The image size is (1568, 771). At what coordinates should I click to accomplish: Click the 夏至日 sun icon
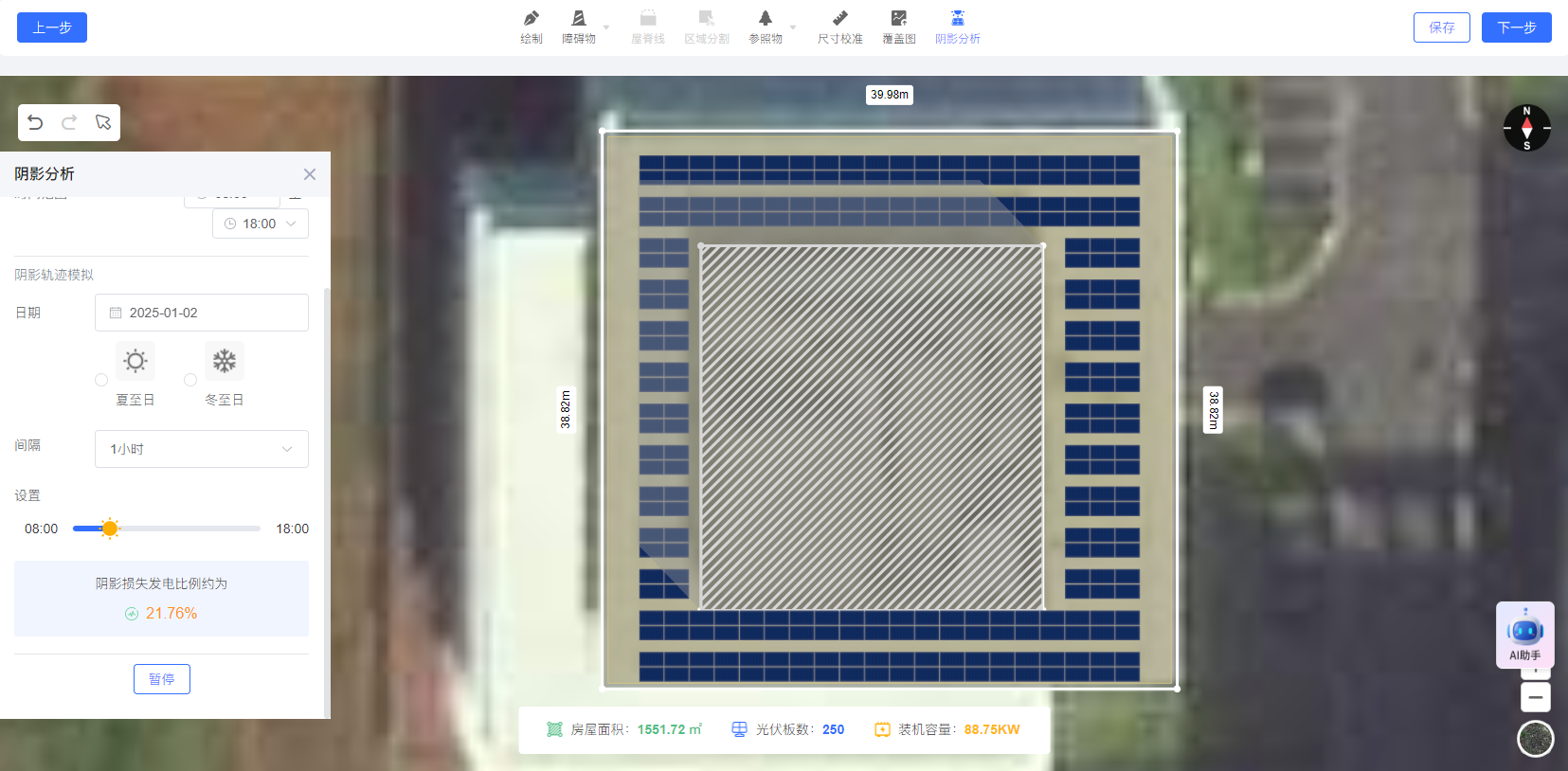click(x=135, y=361)
